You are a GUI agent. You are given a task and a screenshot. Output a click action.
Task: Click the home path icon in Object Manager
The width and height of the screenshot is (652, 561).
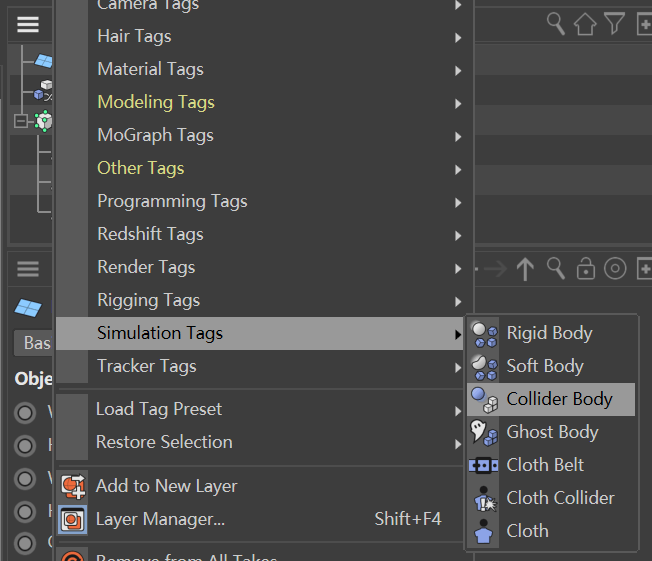point(585,24)
